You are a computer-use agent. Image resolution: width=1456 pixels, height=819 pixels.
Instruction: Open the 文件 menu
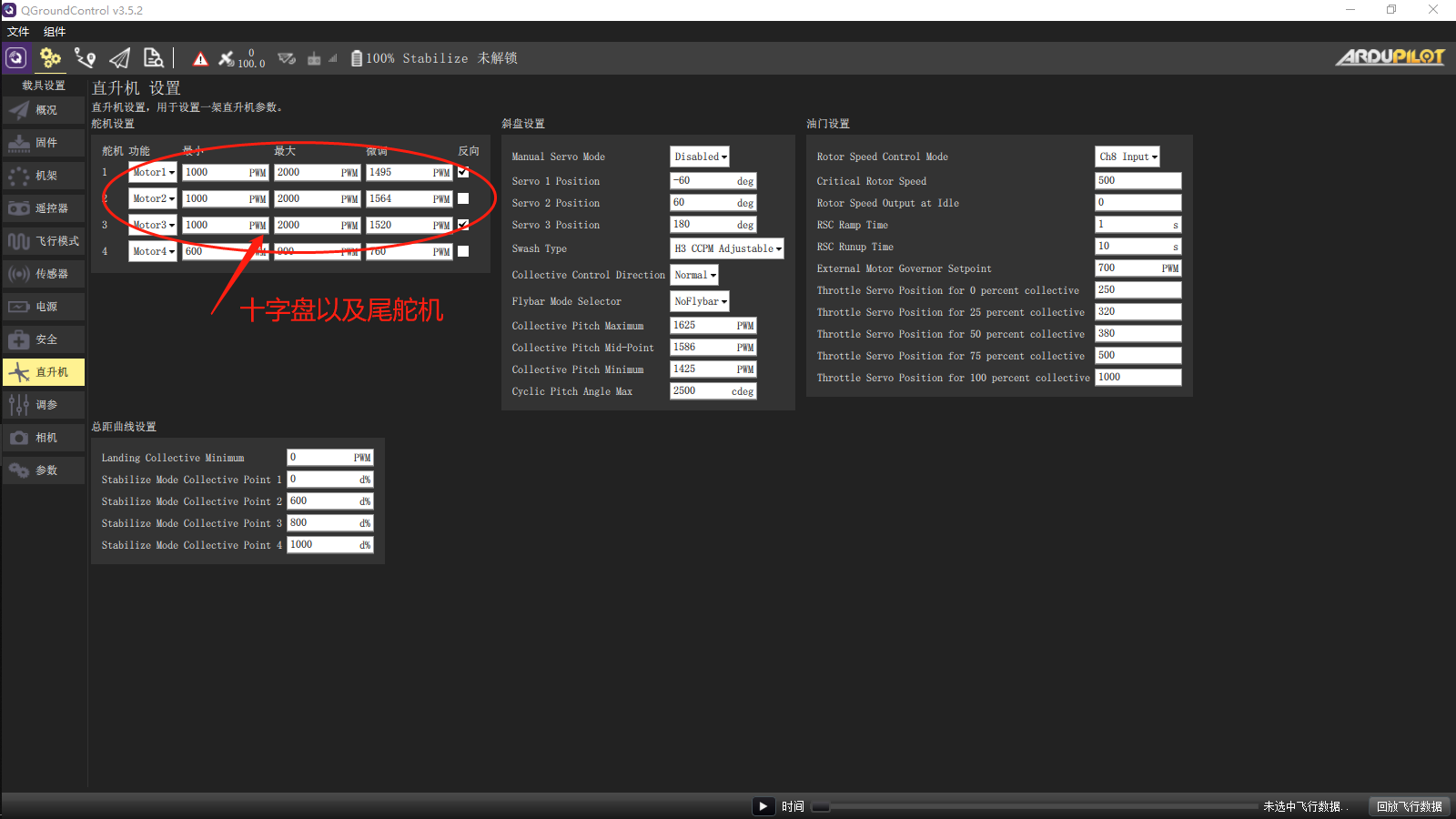(x=18, y=32)
